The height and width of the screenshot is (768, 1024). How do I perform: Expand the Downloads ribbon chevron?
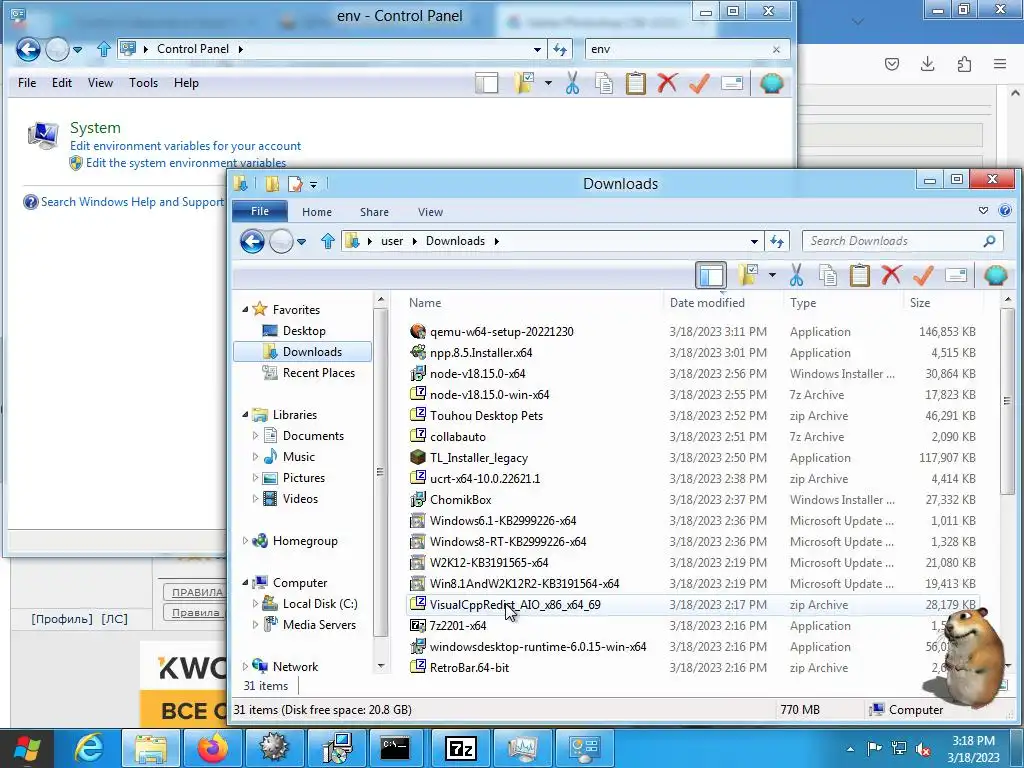click(x=984, y=210)
